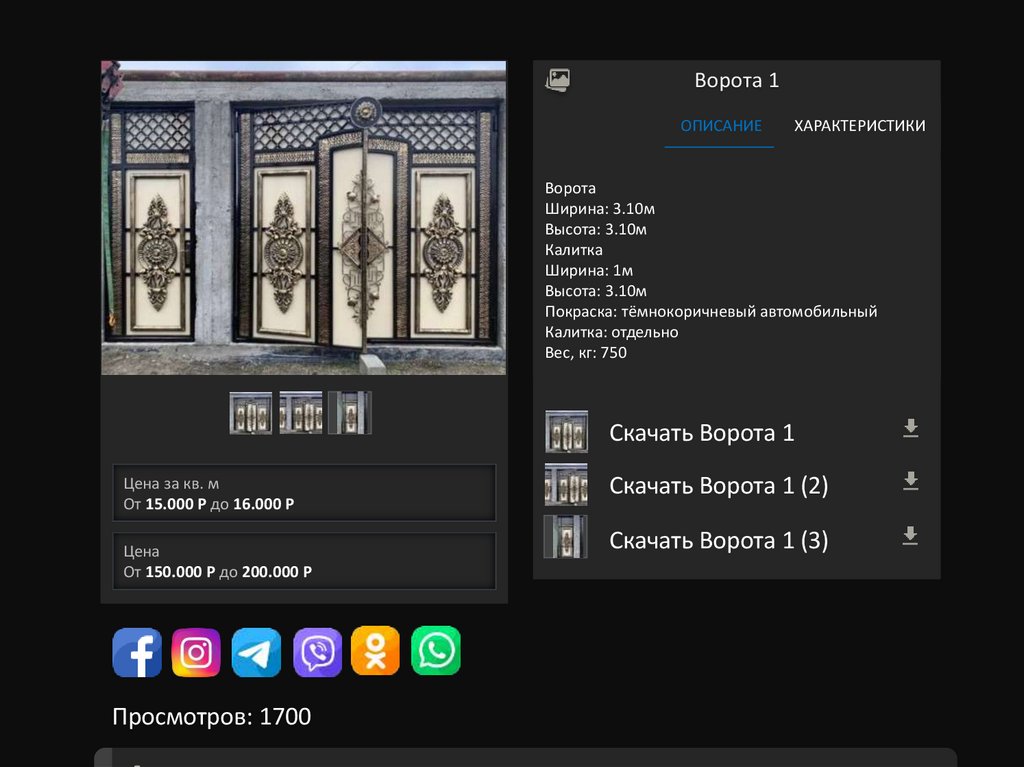Viewport: 1024px width, 767px height.
Task: Click the Instagram icon
Action: [x=196, y=653]
